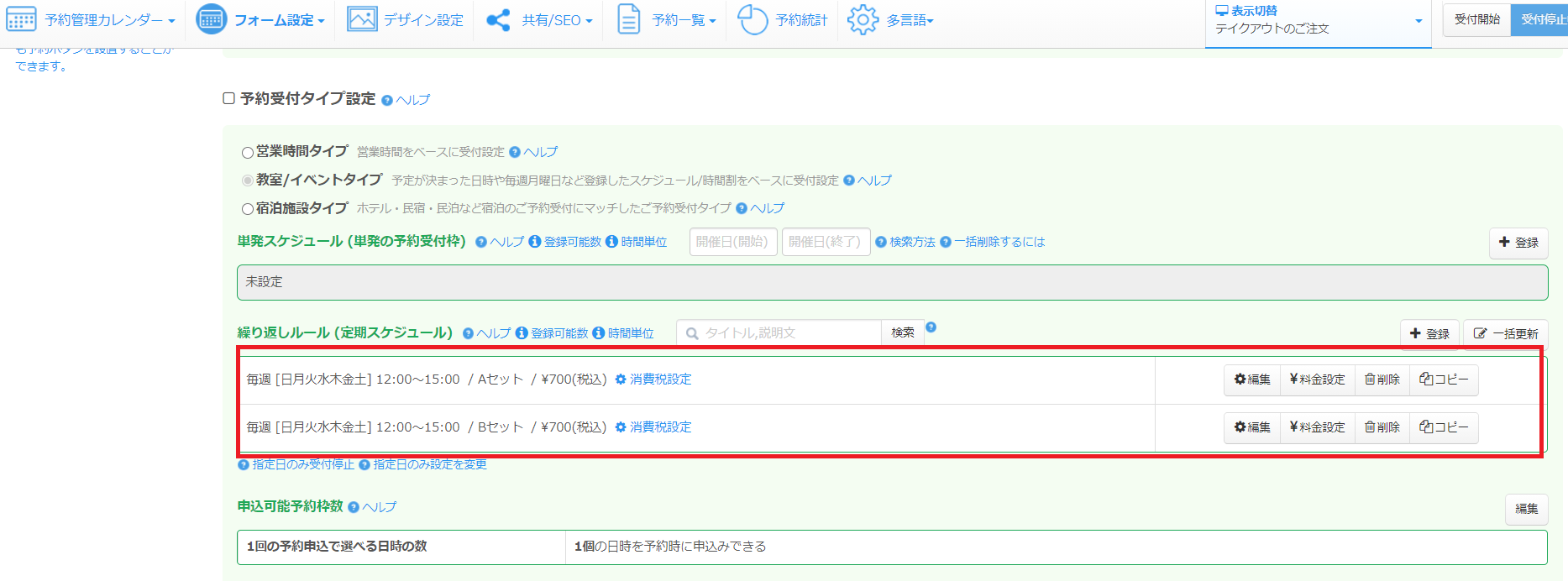Open the 予約管理カレンダー dropdown menu
This screenshot has height=581, width=1568.
coord(110,20)
